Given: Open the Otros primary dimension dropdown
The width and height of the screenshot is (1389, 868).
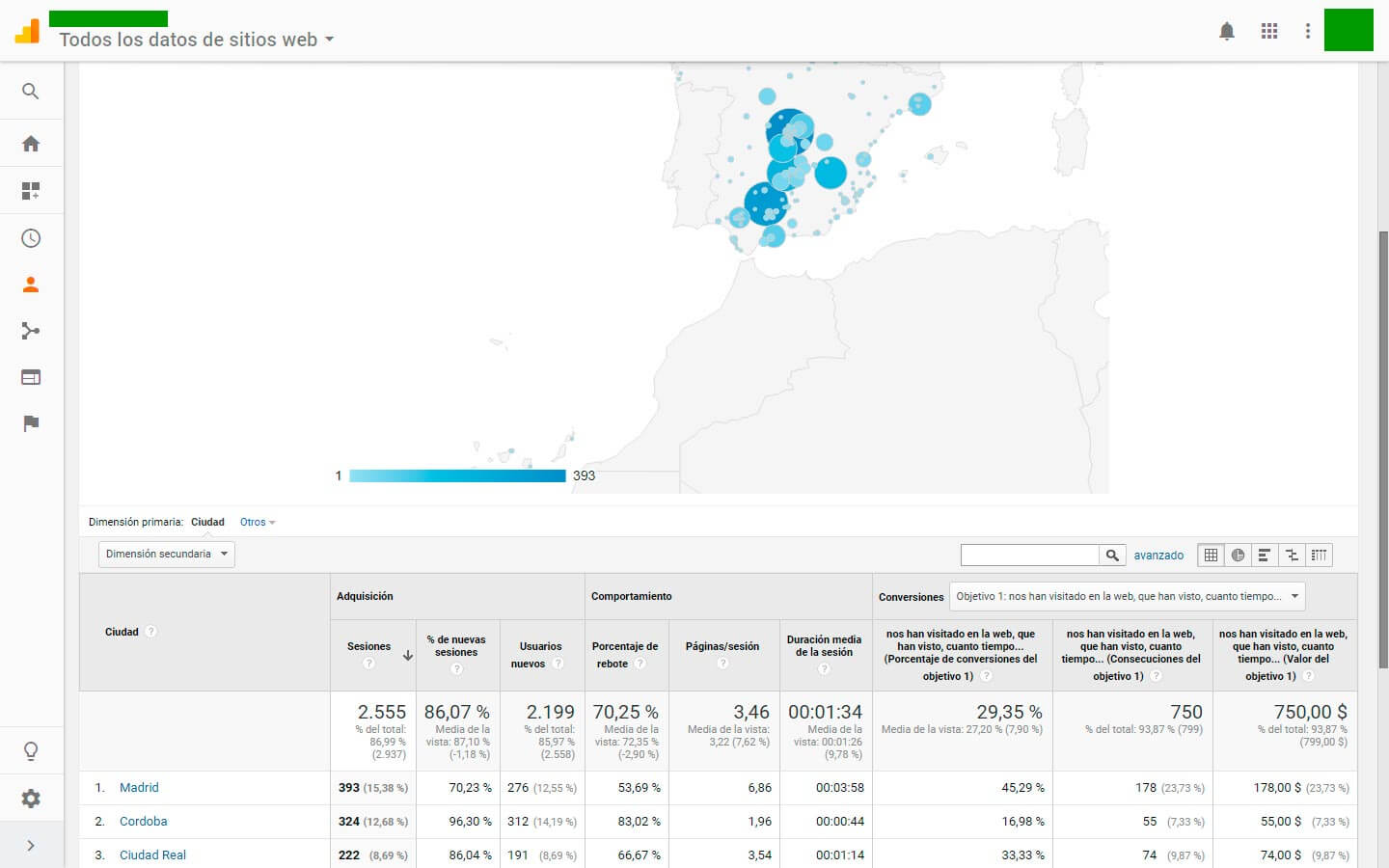Looking at the screenshot, I should click(258, 522).
